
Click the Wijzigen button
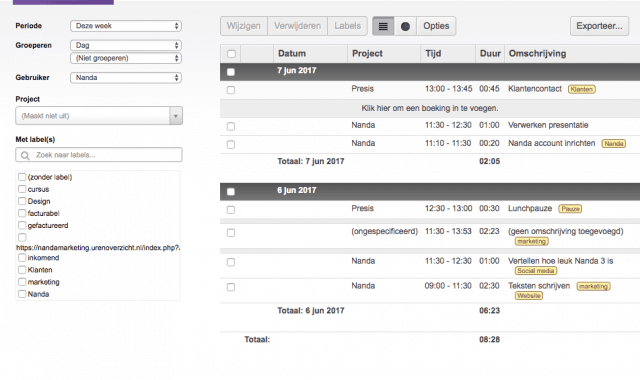tap(244, 26)
